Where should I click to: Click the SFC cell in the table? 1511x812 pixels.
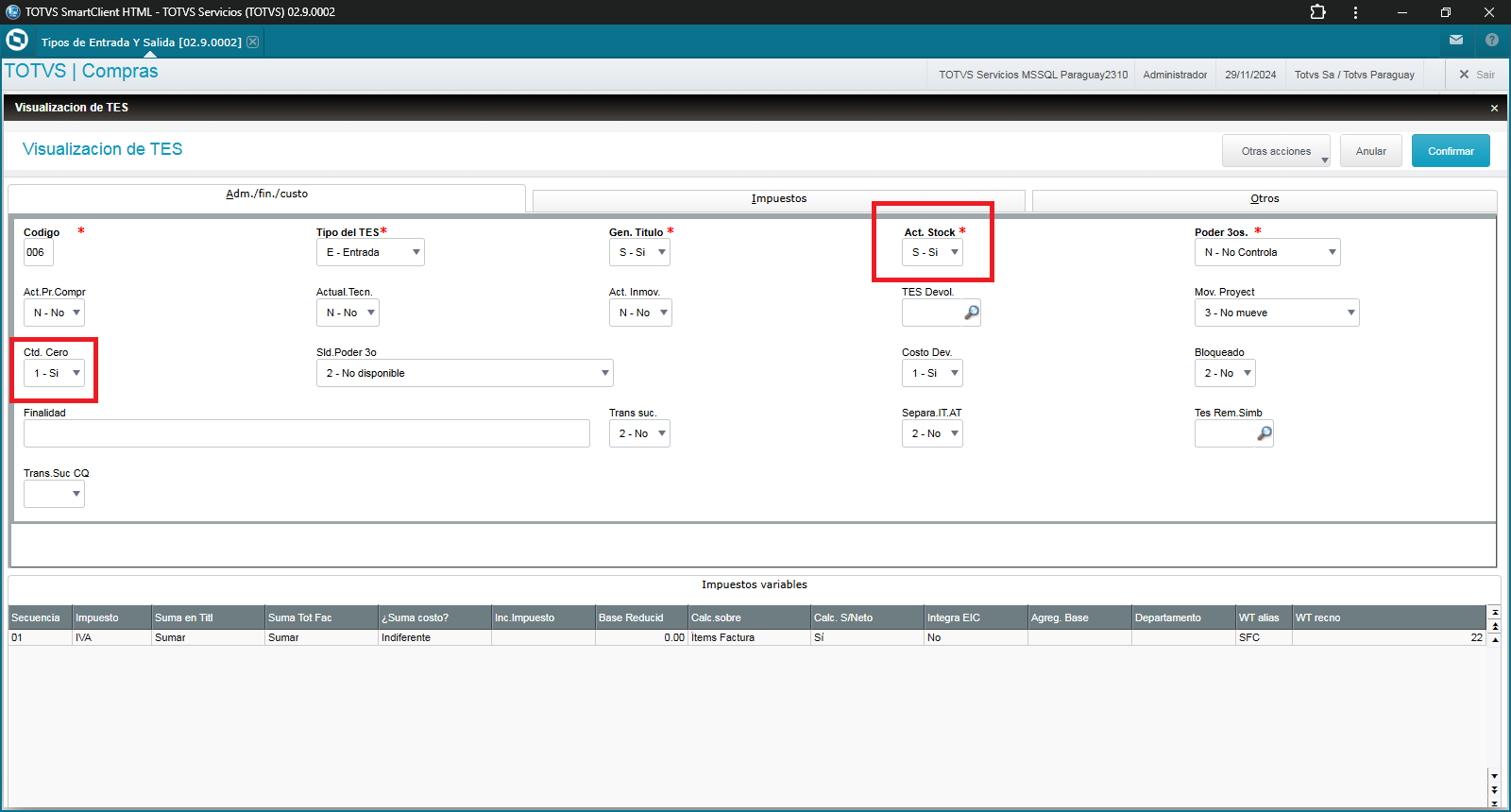[x=1265, y=637]
